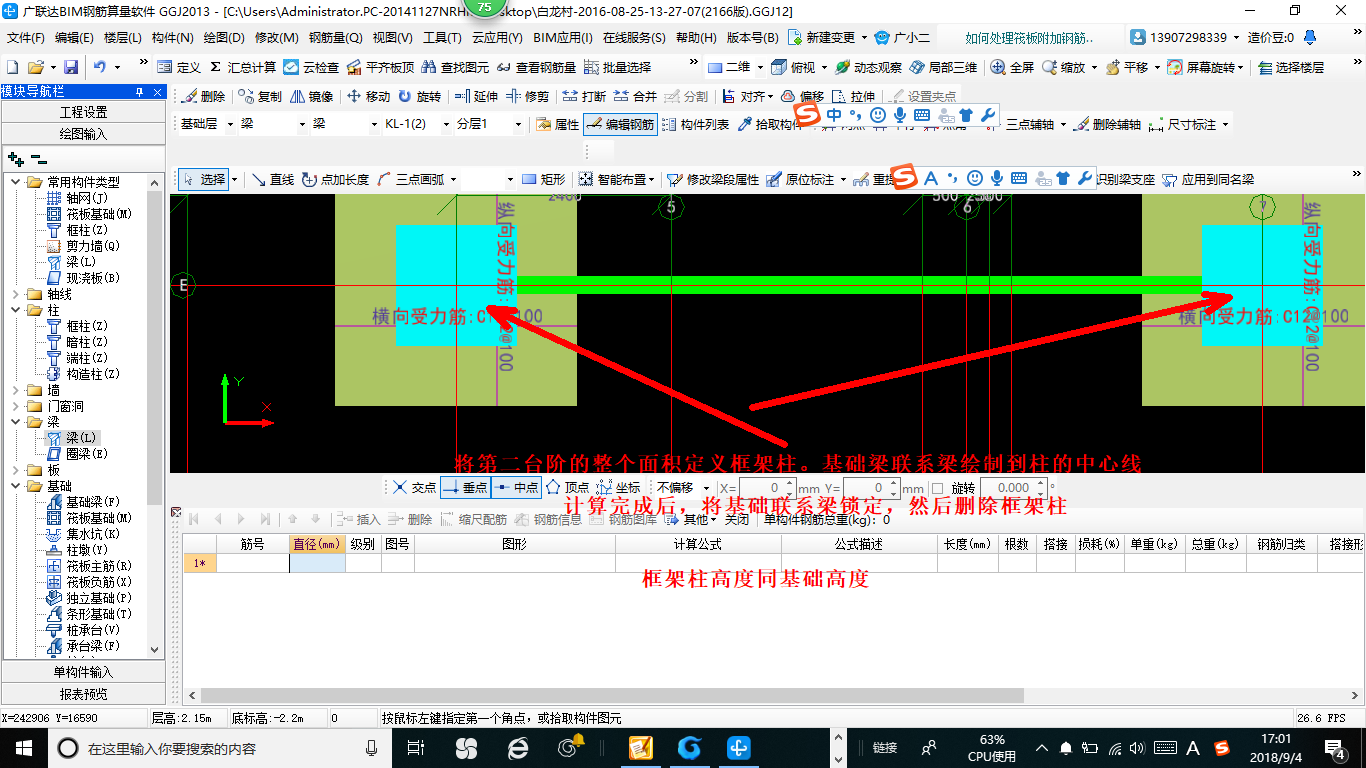Select the 矩形 rectangle drawing tool
1366x768 pixels.
click(543, 180)
